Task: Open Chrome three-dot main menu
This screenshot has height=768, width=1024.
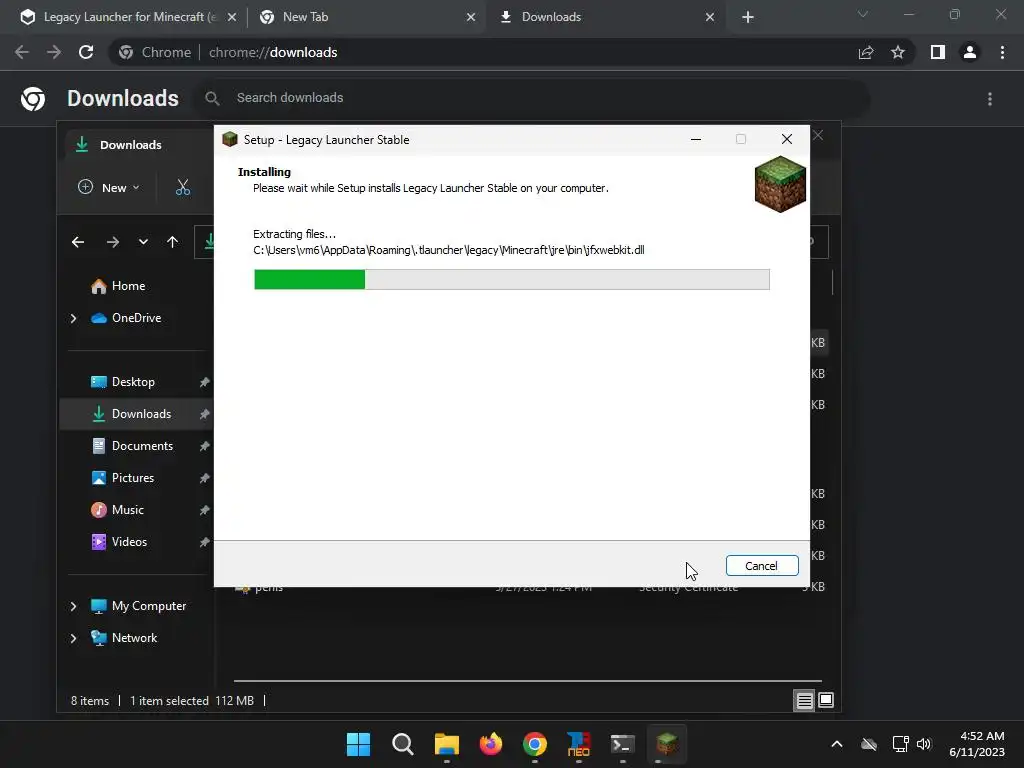Action: tap(1002, 52)
